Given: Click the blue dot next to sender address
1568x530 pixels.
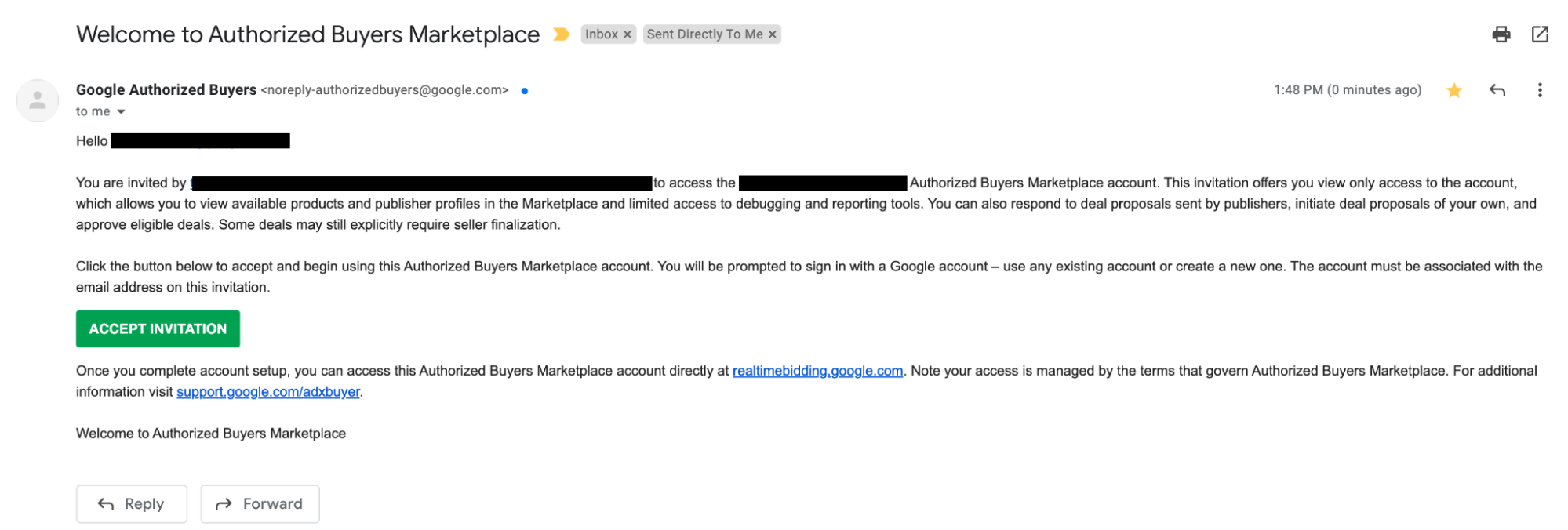Looking at the screenshot, I should (x=525, y=91).
